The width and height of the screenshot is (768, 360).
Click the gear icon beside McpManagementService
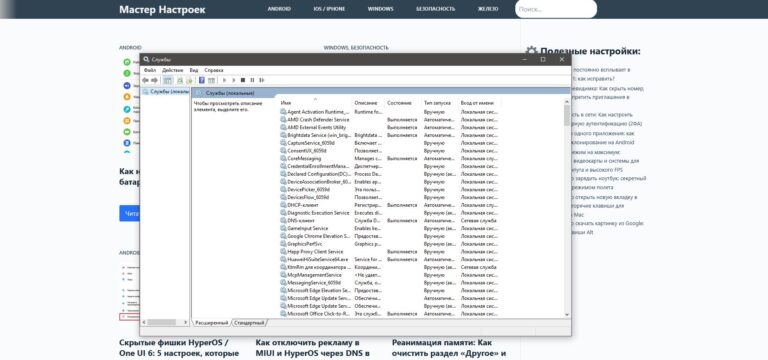(x=283, y=275)
